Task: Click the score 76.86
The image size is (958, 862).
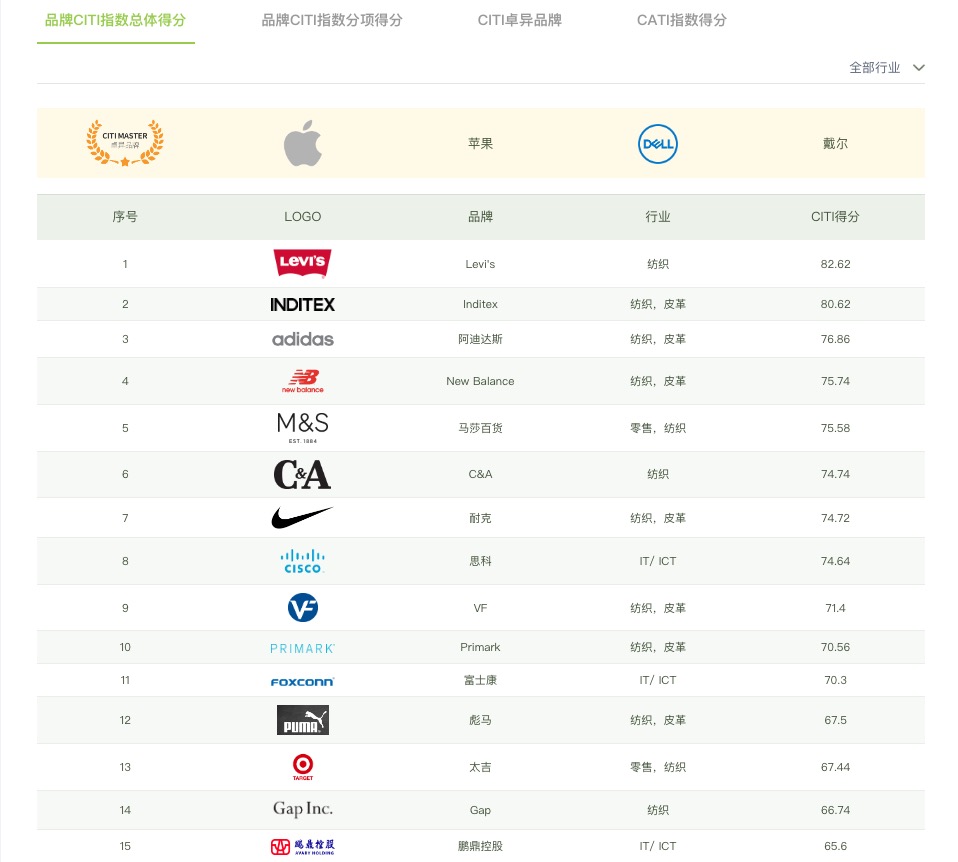Action: pos(835,339)
